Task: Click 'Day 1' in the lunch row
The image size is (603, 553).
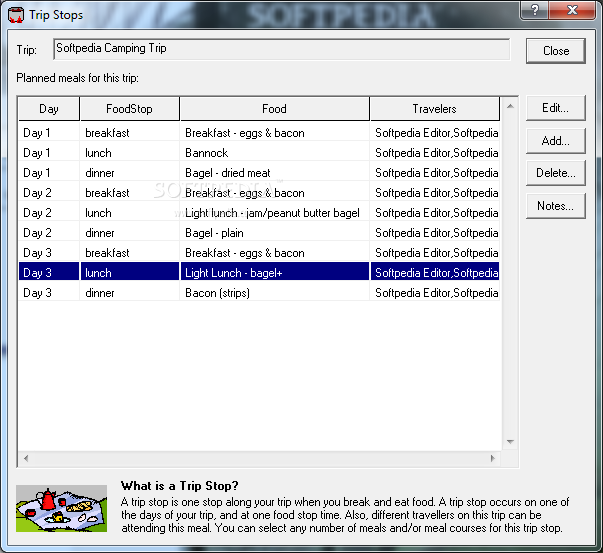Action: pos(49,153)
